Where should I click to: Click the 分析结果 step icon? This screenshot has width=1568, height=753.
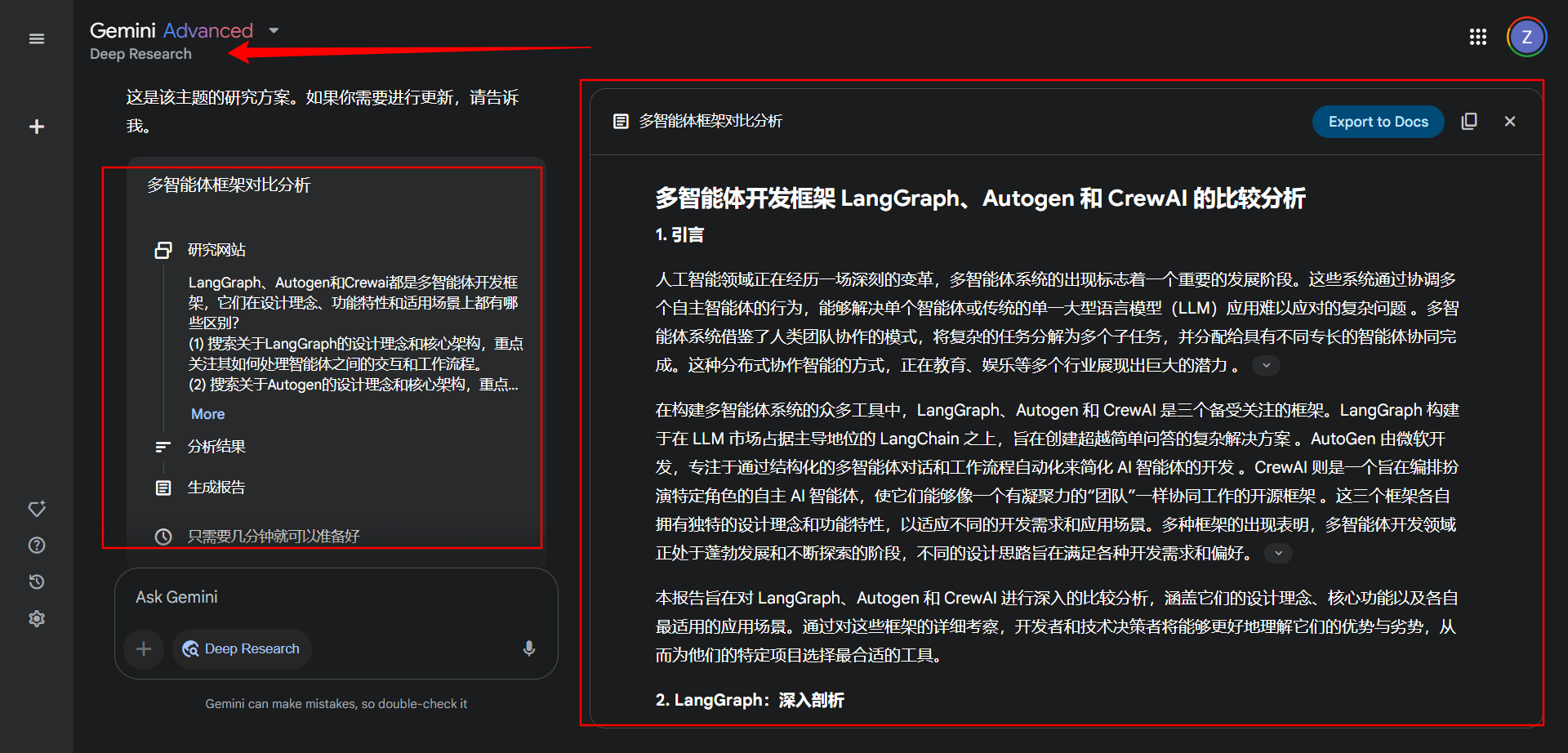(163, 447)
